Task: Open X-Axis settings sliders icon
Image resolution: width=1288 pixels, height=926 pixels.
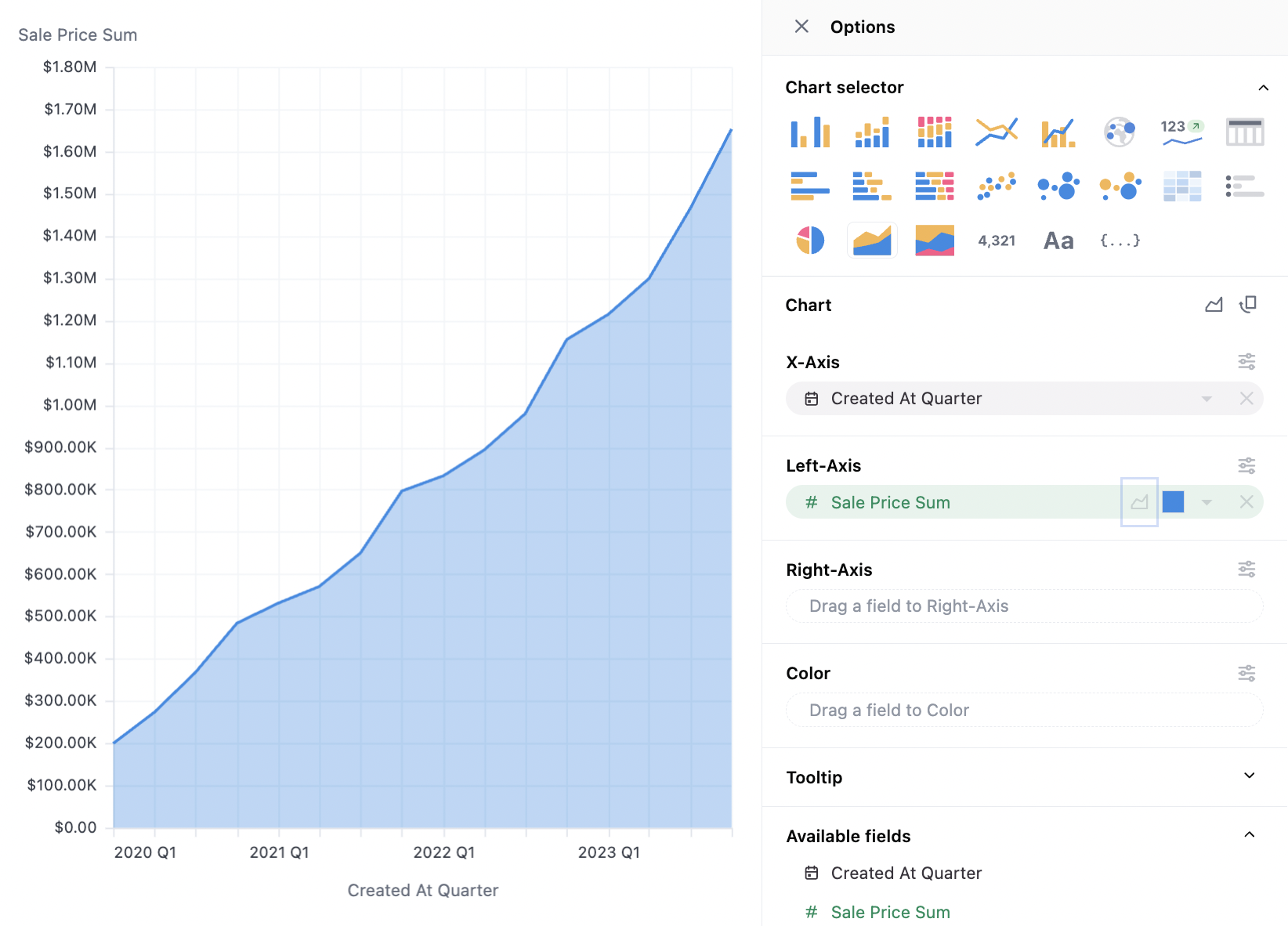Action: click(x=1246, y=361)
